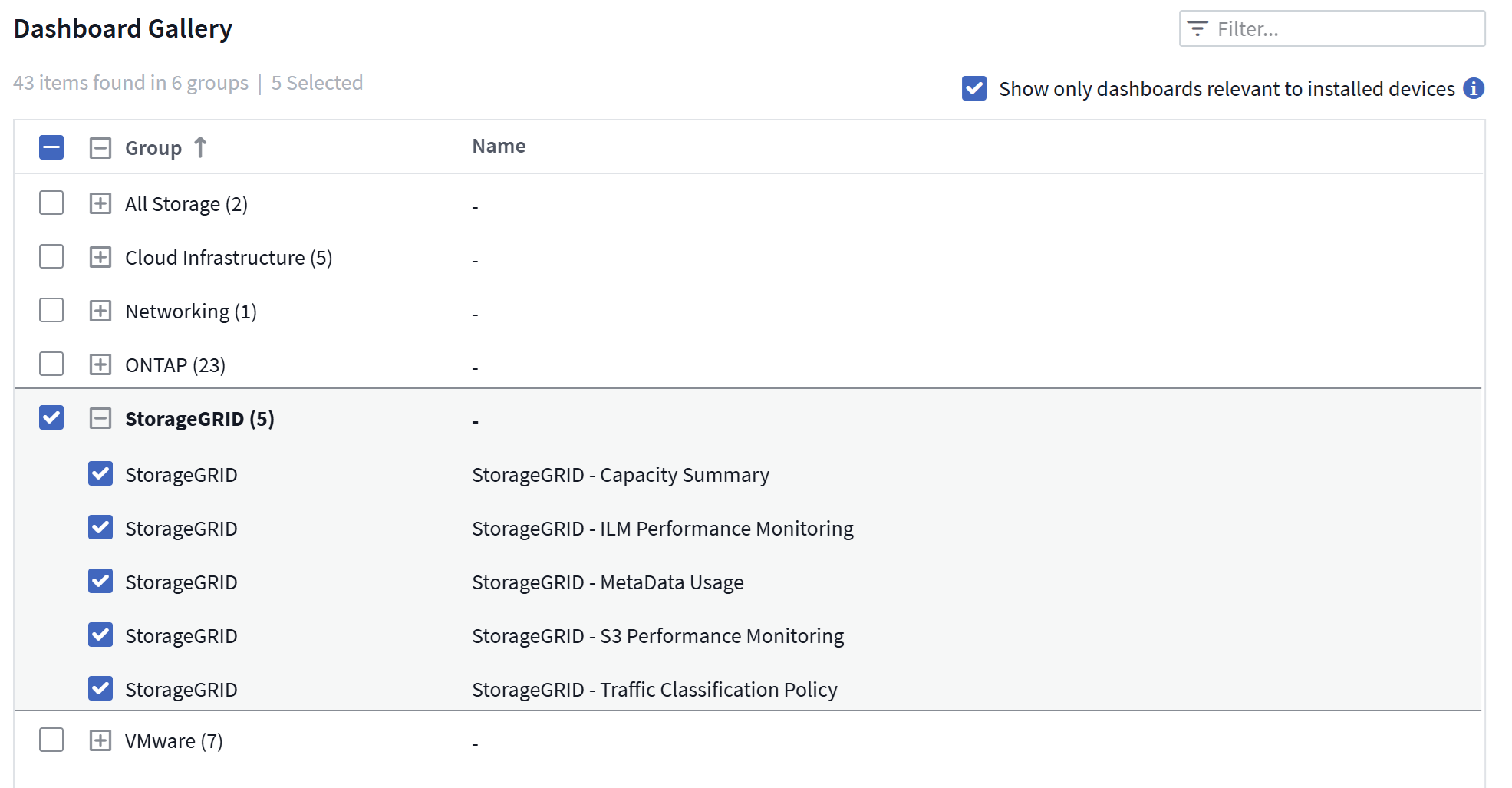Uncheck StorageGRID - Capacity Summary row
This screenshot has width=1512, height=788.
pos(100,473)
